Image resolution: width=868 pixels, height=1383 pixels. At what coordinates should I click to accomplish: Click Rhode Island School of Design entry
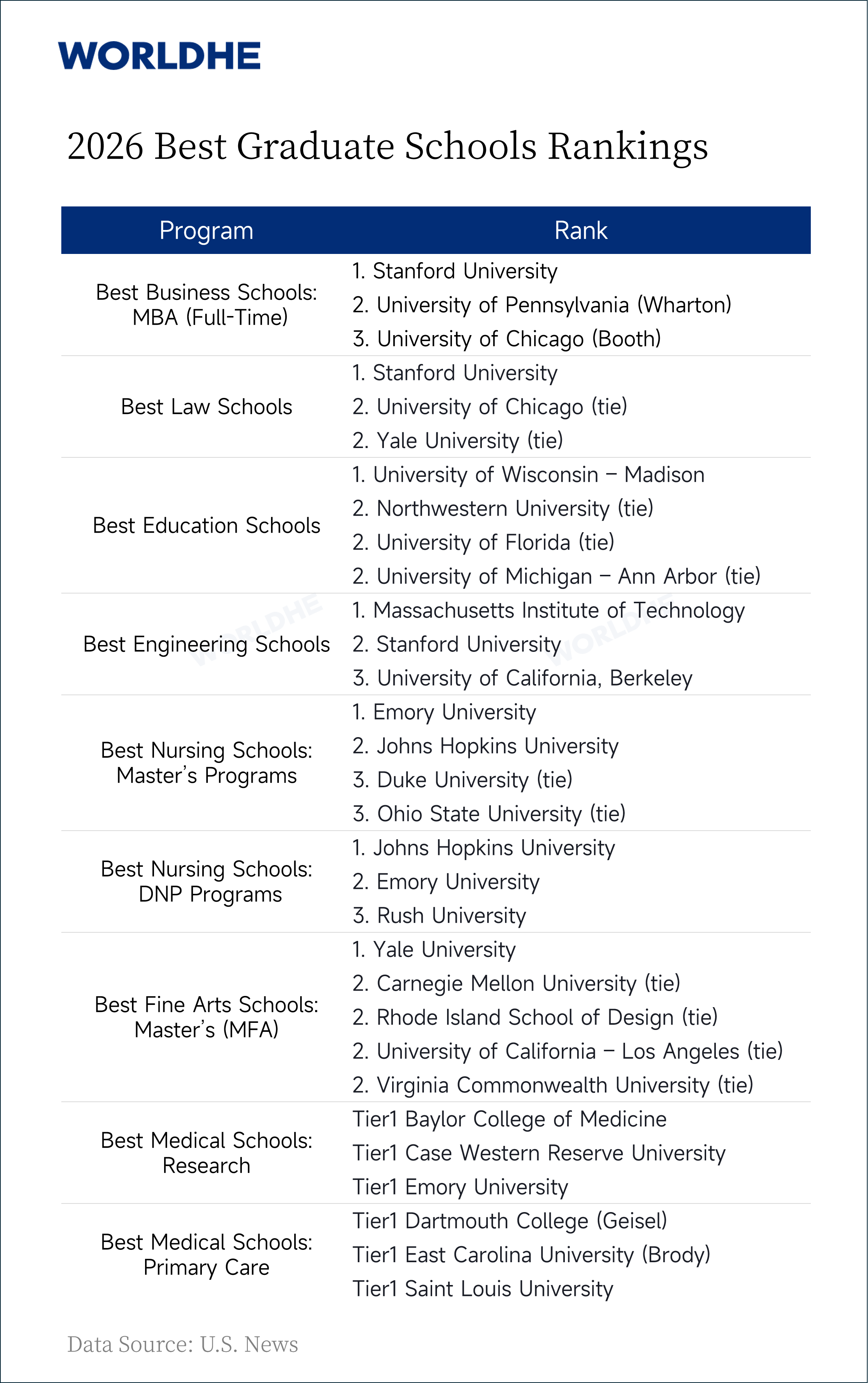(535, 1017)
